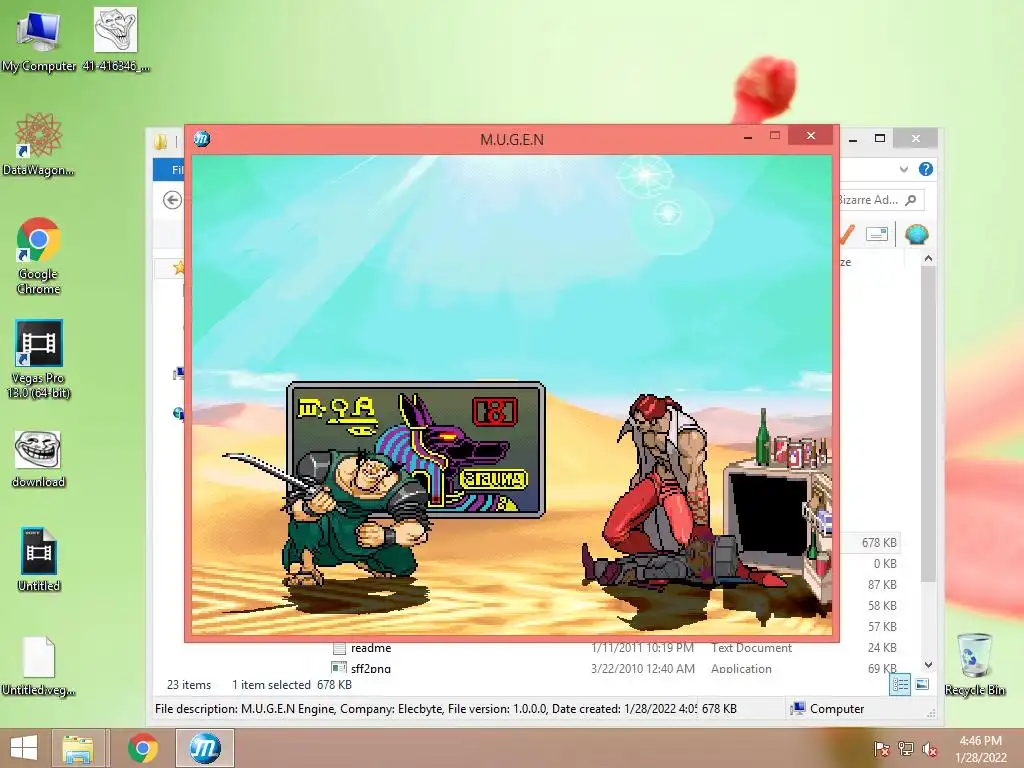
Task: Click the 87 KB size cell
Action: (882, 584)
